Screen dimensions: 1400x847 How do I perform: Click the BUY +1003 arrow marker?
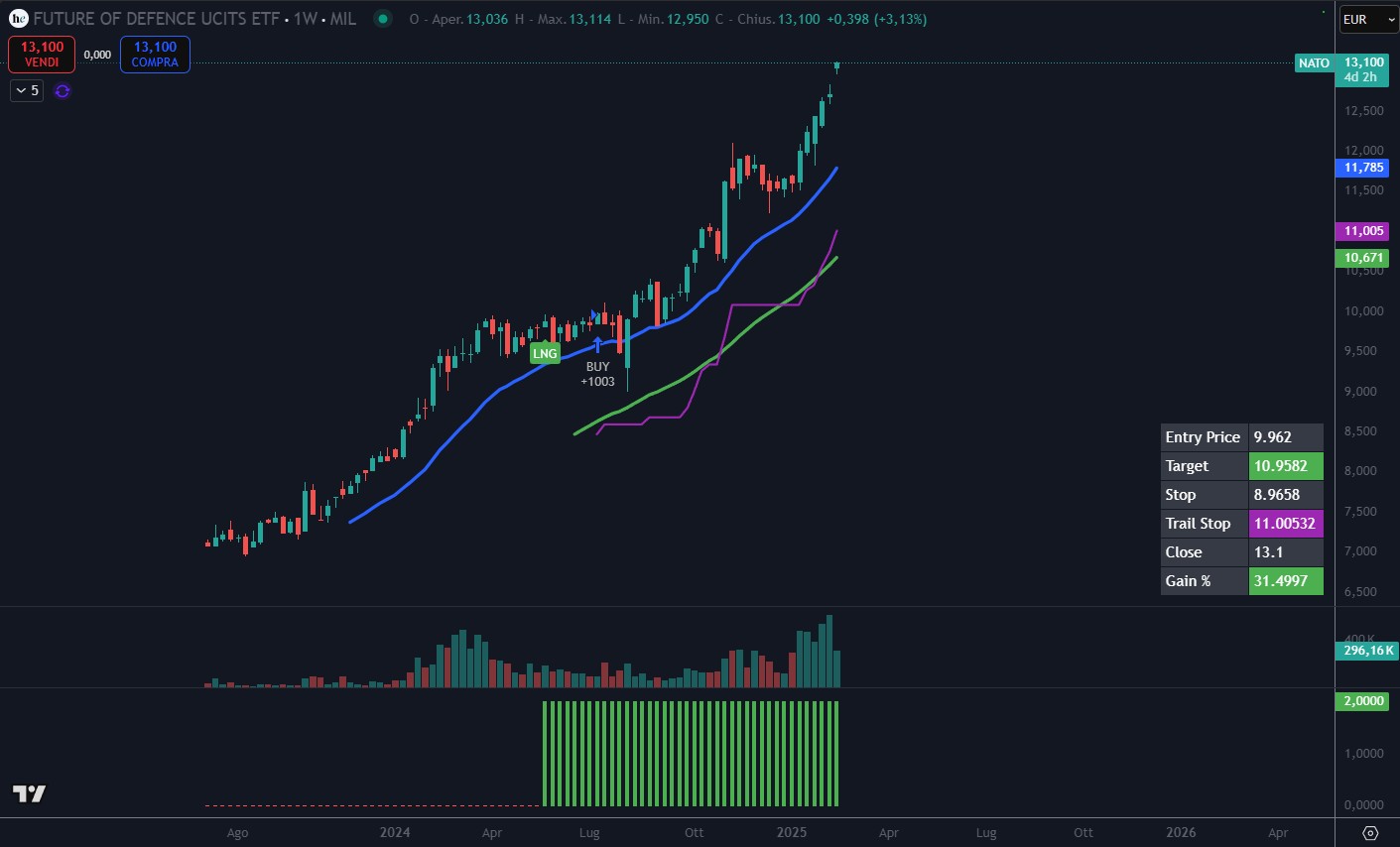point(597,345)
